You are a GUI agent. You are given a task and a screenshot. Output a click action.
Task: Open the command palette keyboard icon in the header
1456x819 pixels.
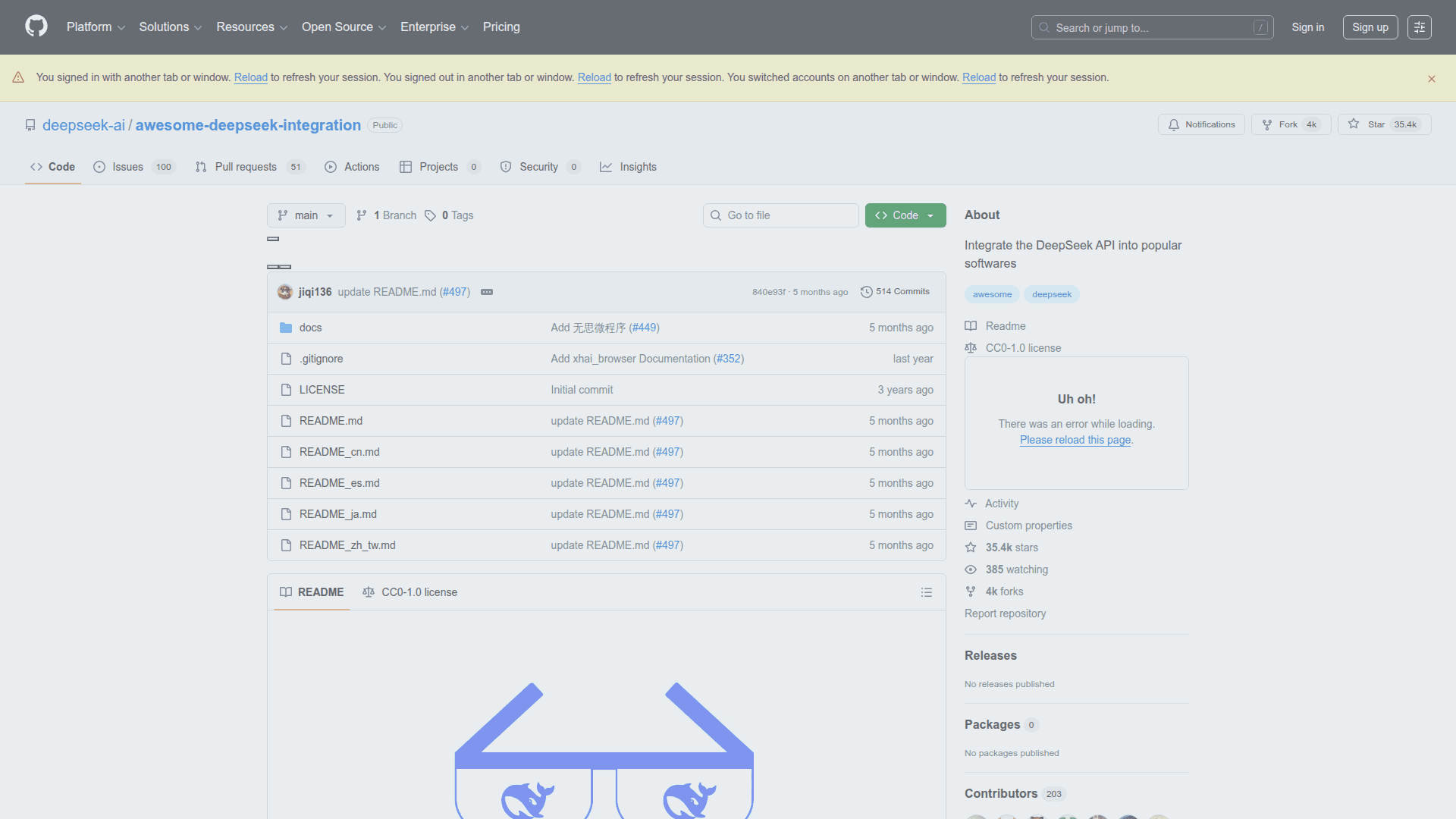point(1419,27)
